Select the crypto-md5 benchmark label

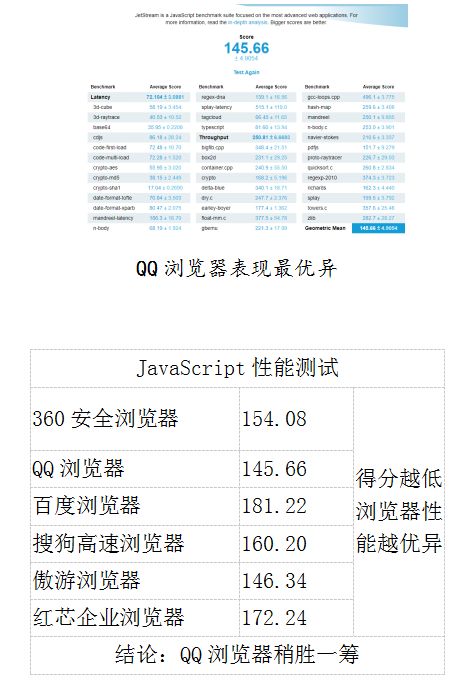(106, 178)
